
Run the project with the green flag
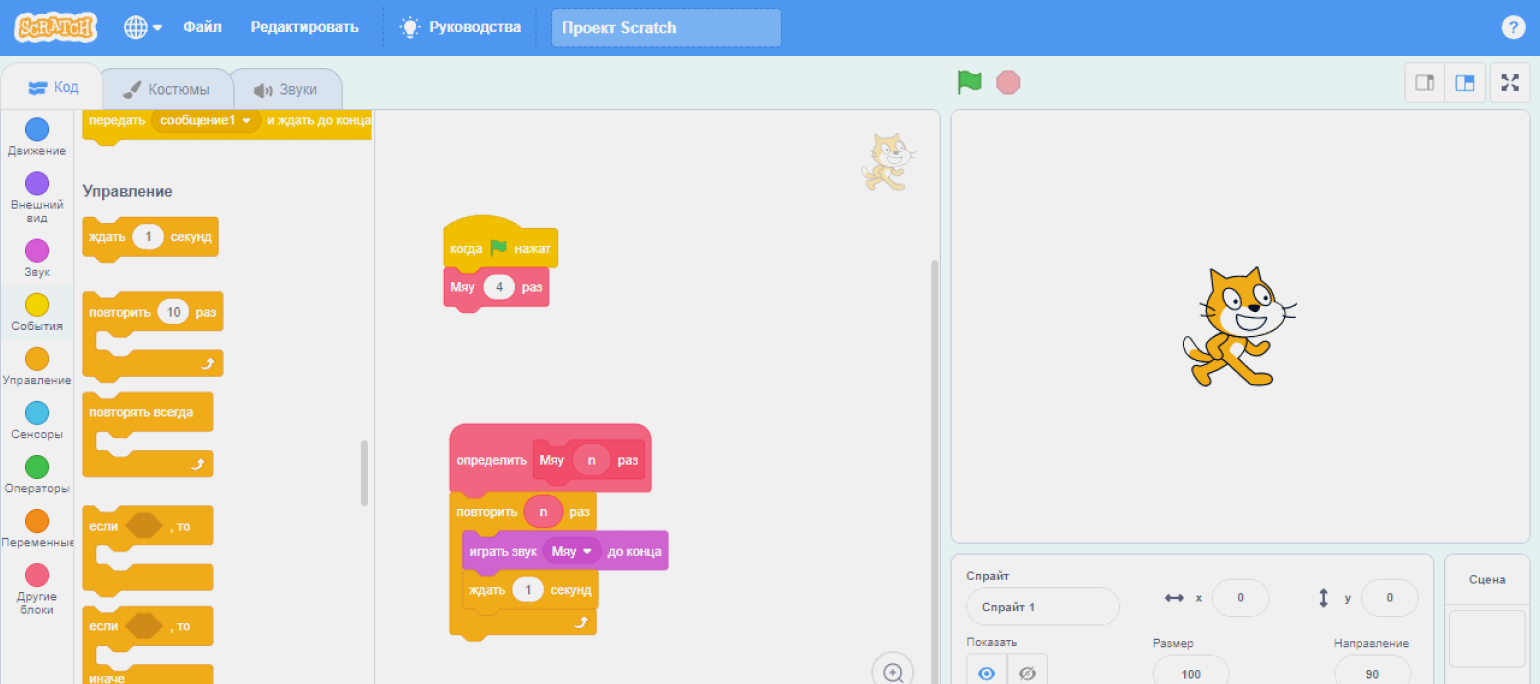tap(969, 82)
